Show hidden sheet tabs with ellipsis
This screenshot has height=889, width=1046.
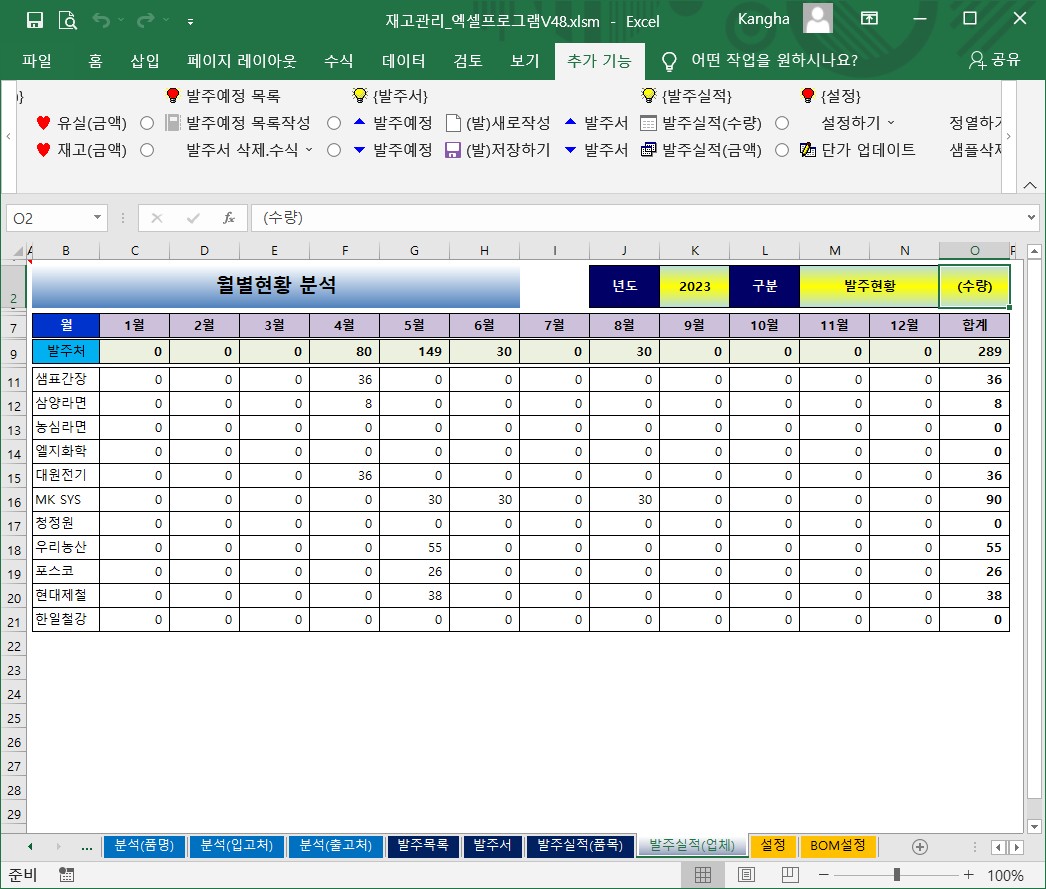(87, 847)
